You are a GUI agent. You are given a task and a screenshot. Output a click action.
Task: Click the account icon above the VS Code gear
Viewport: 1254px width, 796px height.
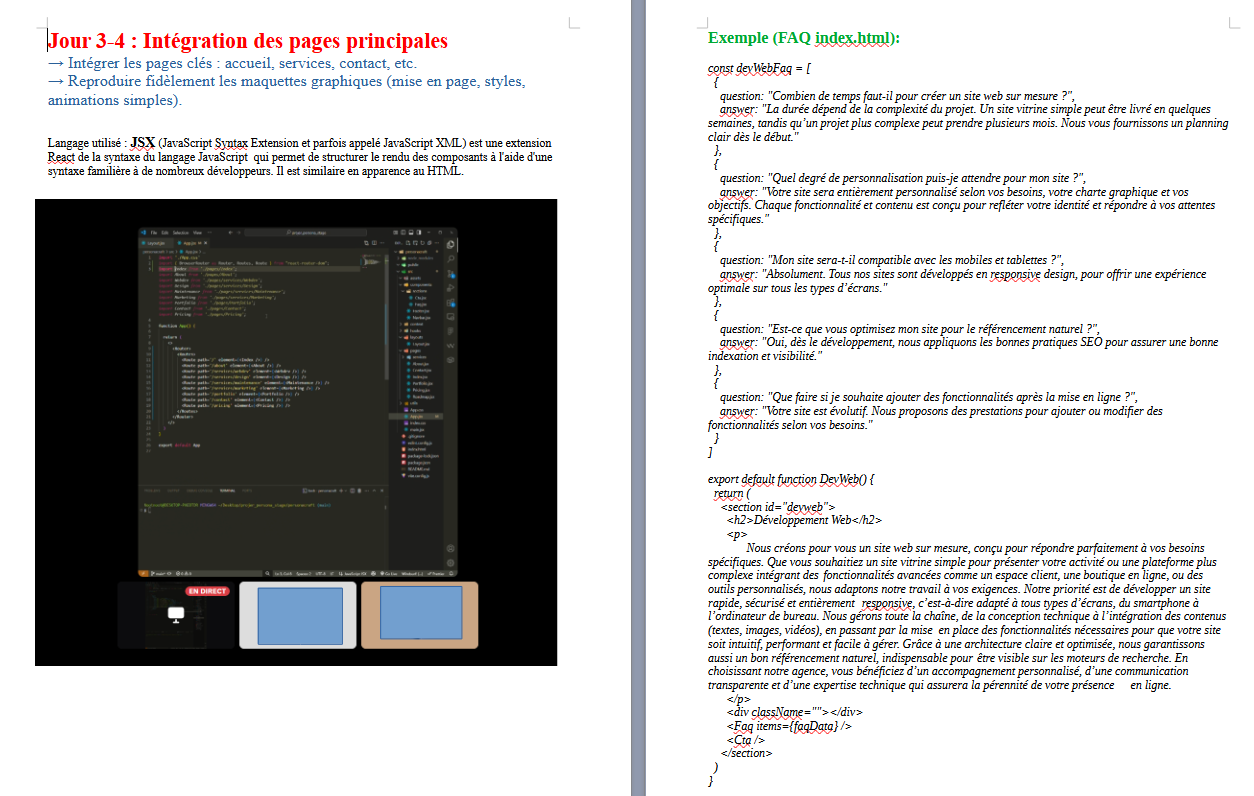[452, 548]
